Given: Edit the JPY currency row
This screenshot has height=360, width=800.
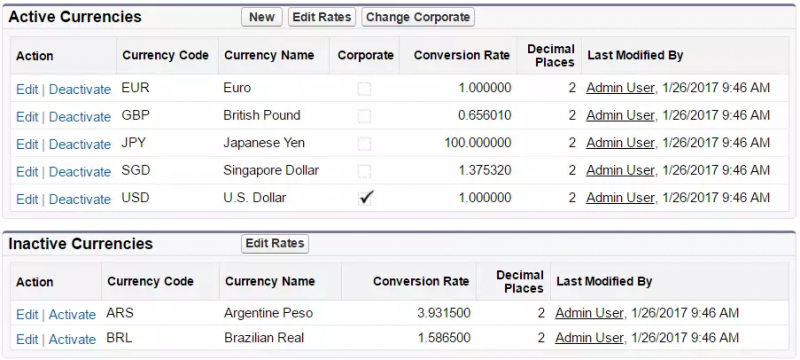Looking at the screenshot, I should point(27,144).
